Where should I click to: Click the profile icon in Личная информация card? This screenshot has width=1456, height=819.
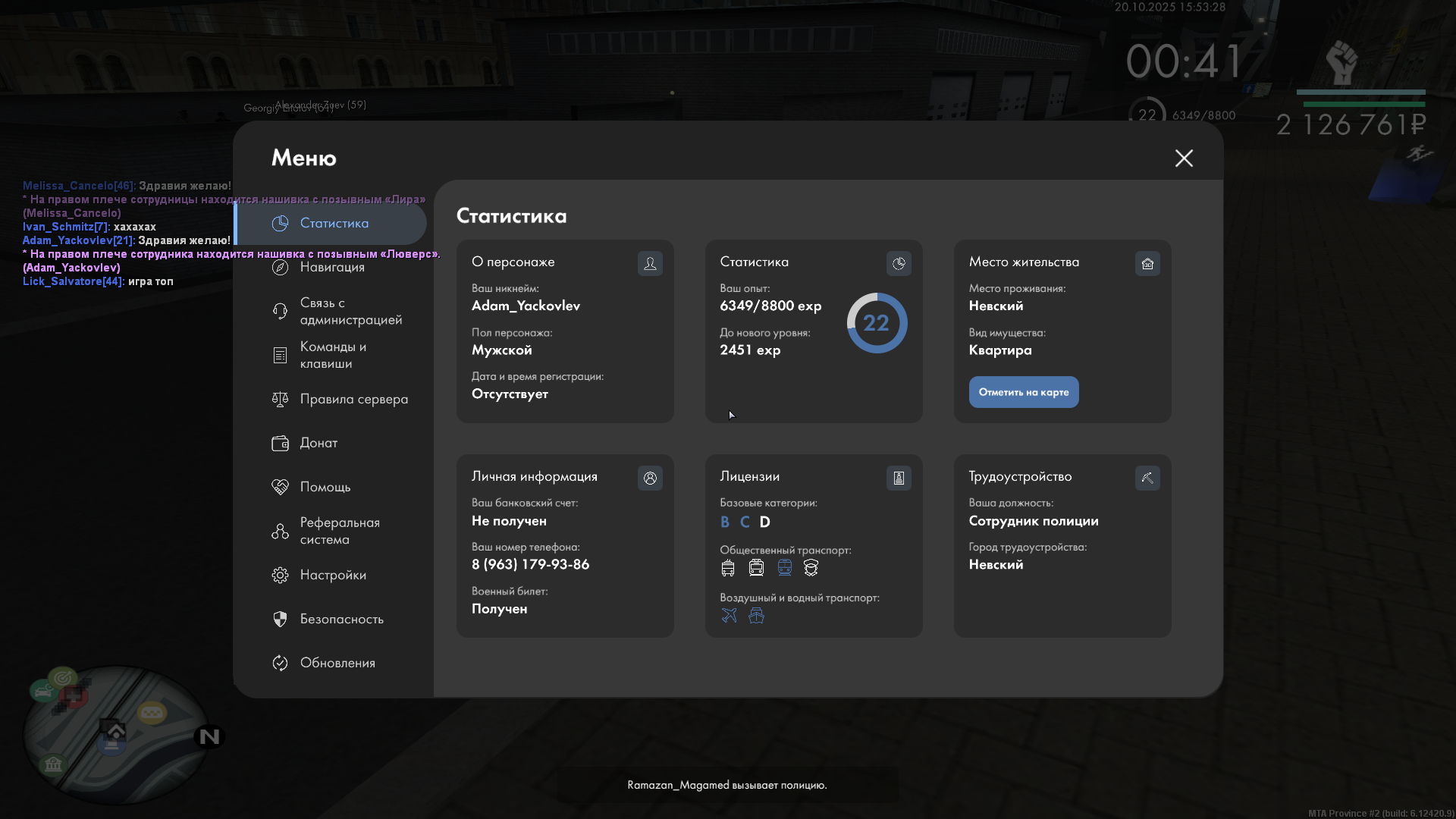(x=650, y=478)
